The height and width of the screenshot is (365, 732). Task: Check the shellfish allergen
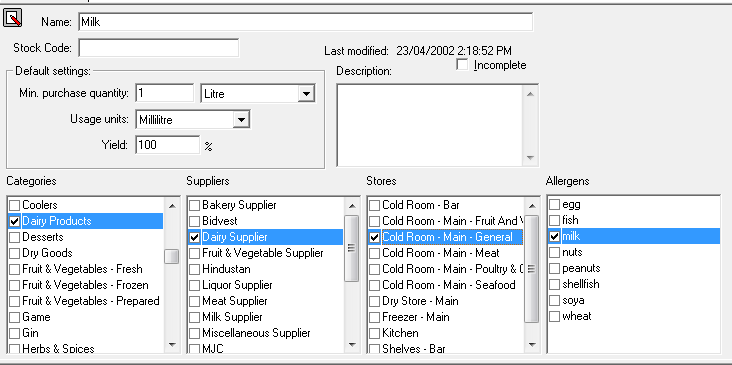point(554,284)
